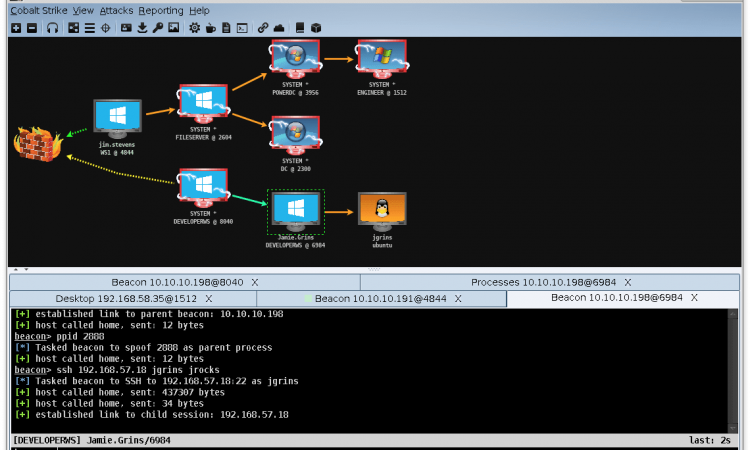Close the Beacon 10.10.10.198@8040 tab
The image size is (750, 450).
pos(255,283)
